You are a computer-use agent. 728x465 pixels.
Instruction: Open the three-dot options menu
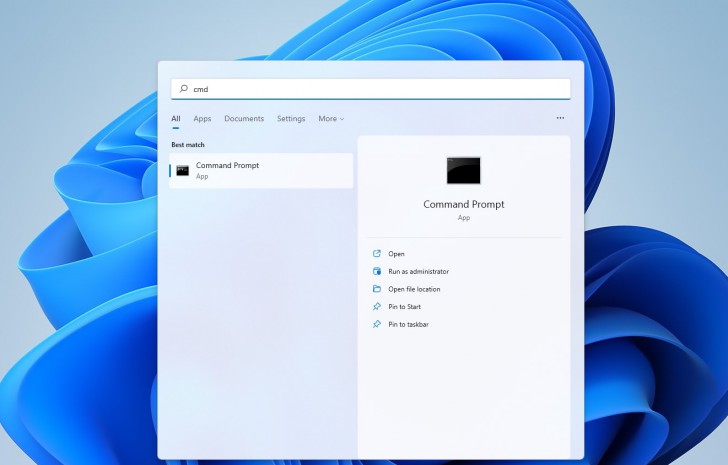[x=560, y=118]
